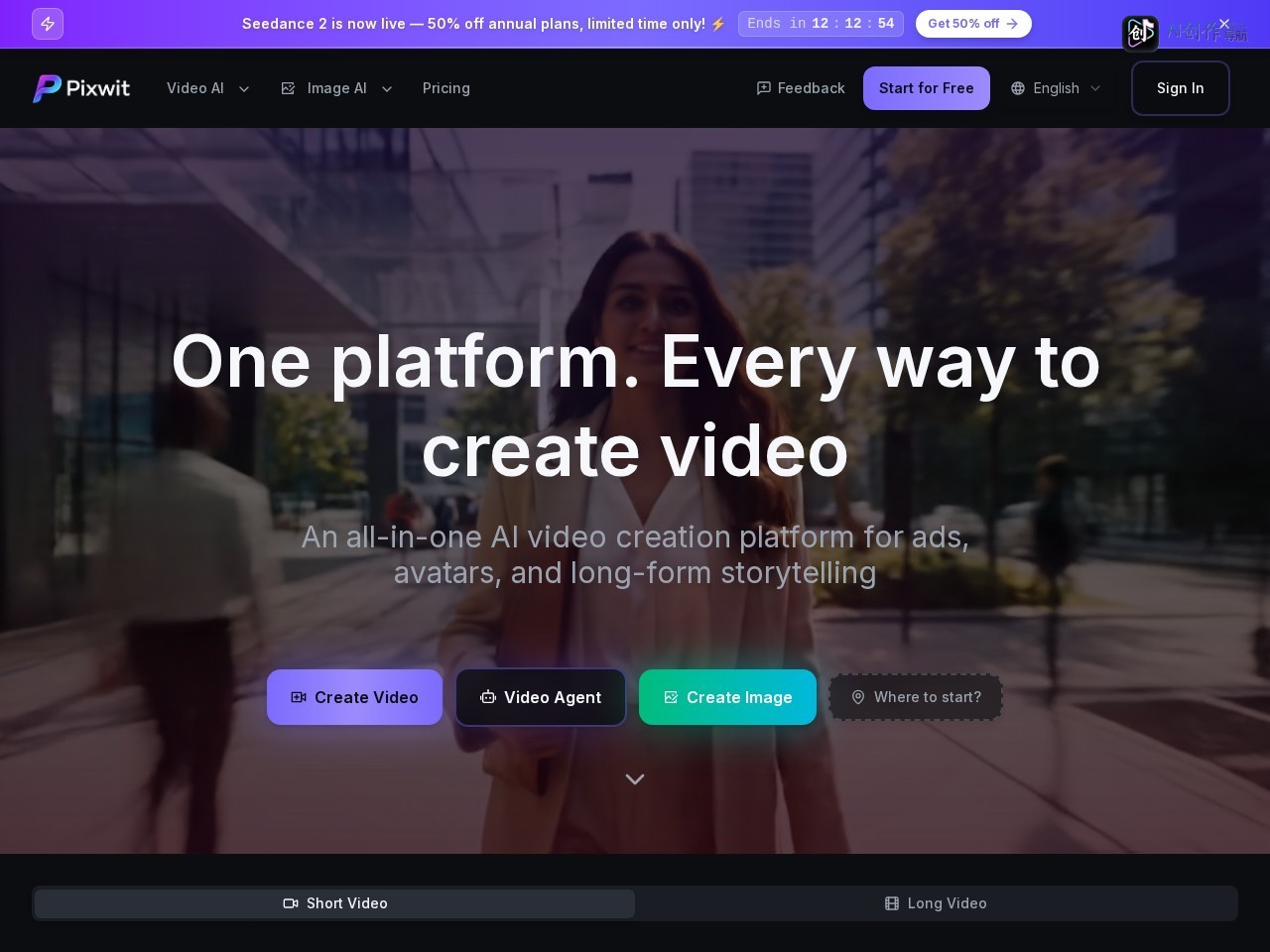The image size is (1270, 952).
Task: Click the Image AI picture icon
Action: click(x=288, y=88)
